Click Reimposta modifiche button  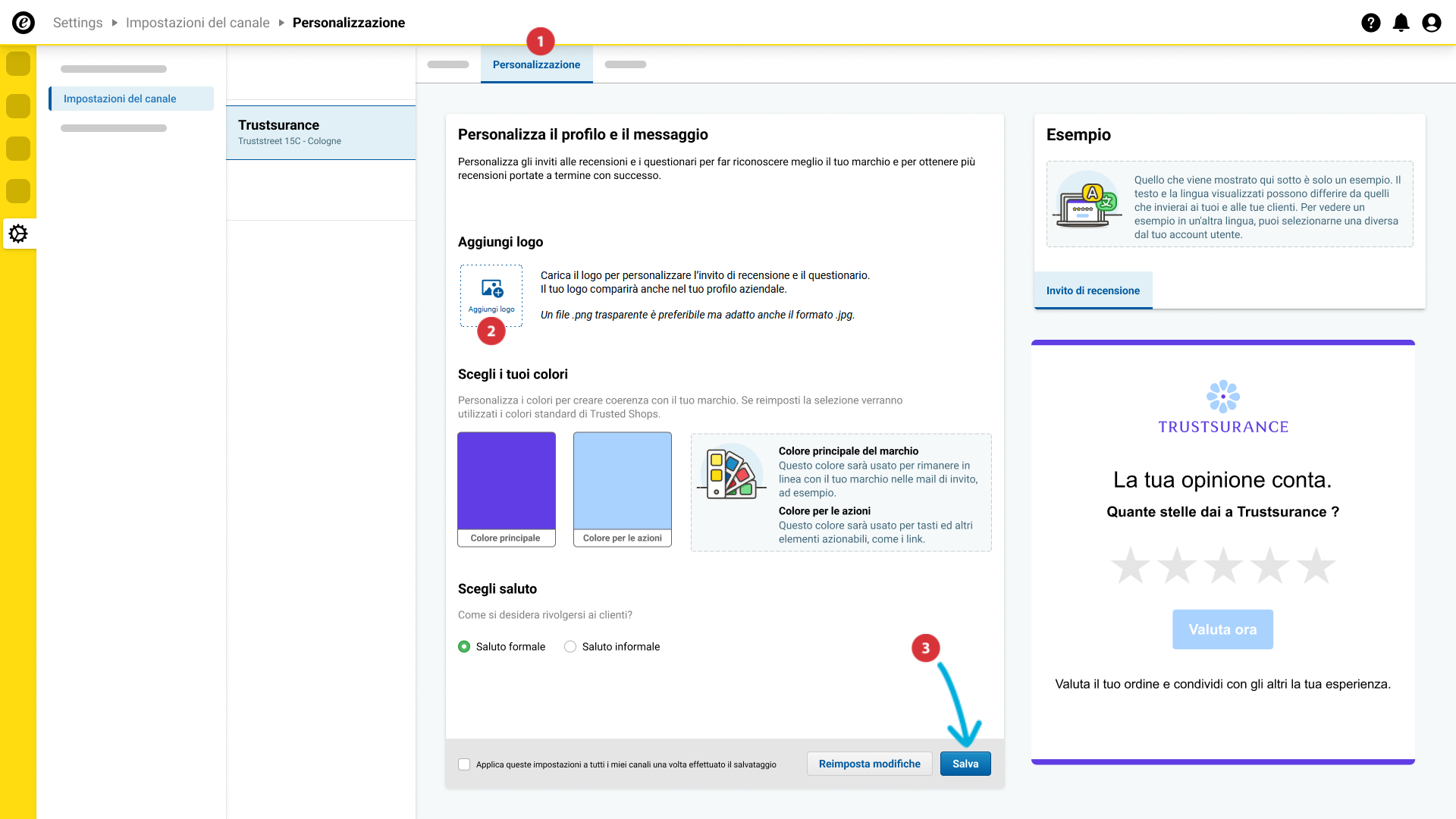coord(869,764)
